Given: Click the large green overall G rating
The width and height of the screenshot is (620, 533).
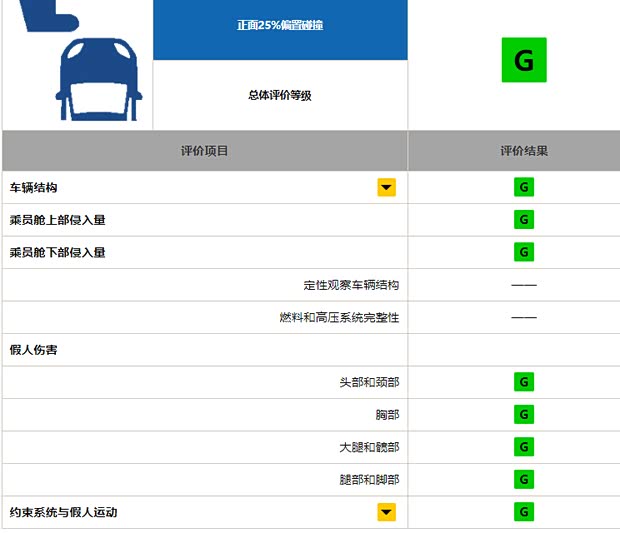Looking at the screenshot, I should pyautogui.click(x=523, y=60).
